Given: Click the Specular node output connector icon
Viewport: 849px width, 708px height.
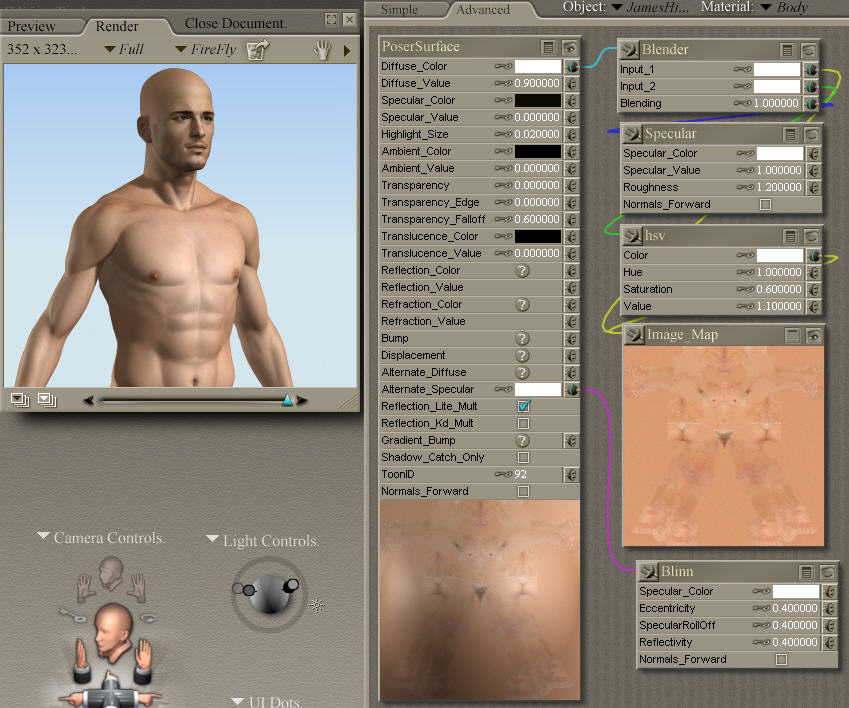Looking at the screenshot, I should [x=632, y=134].
